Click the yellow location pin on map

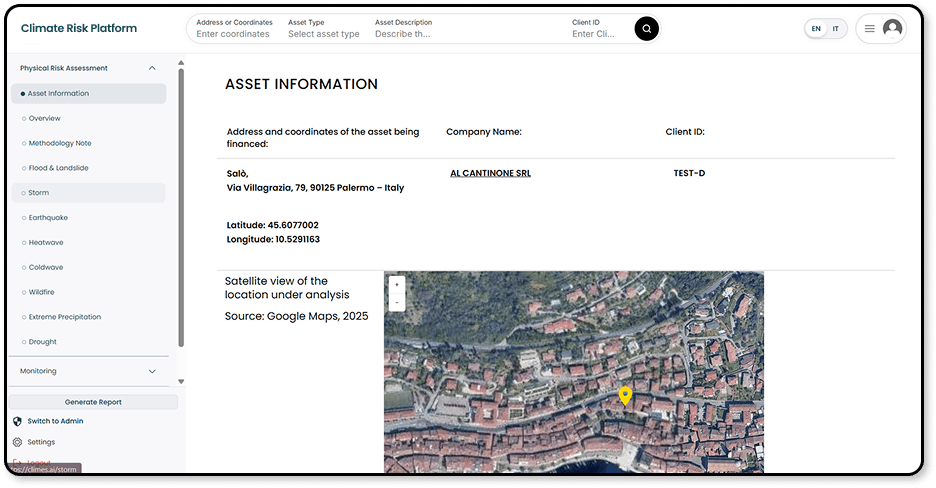click(625, 396)
